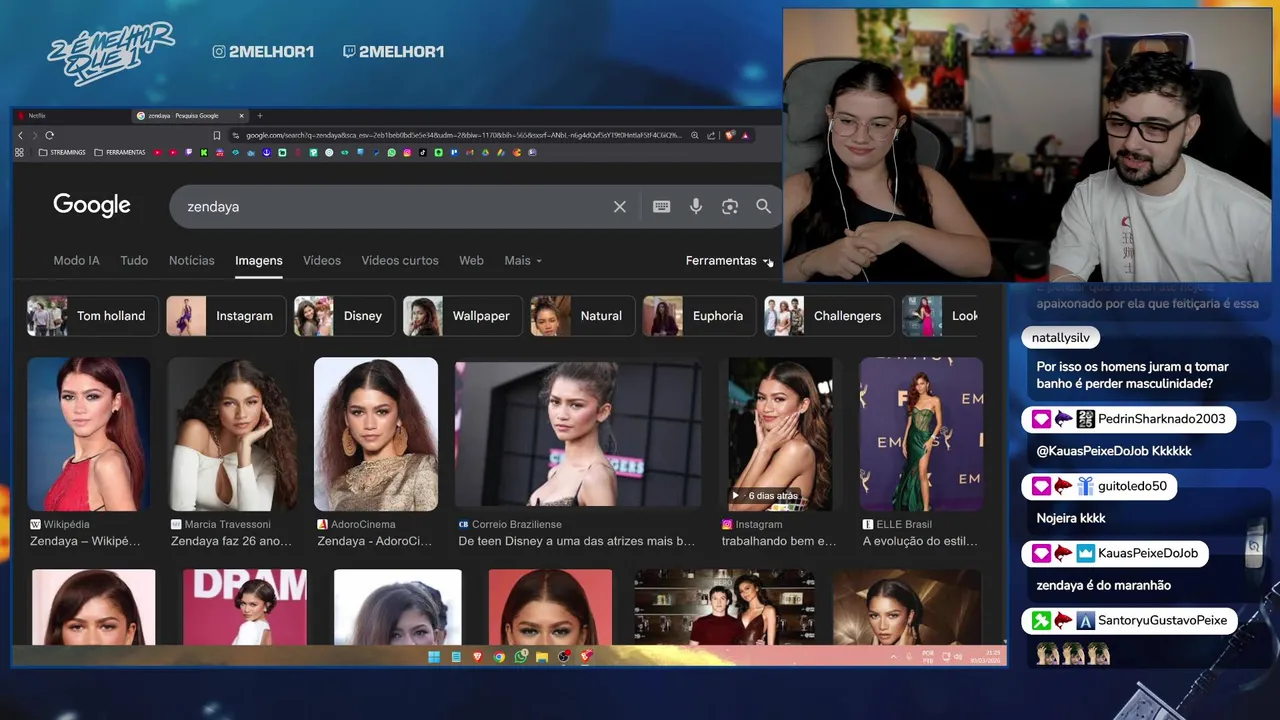Filter images by the Euphoria chip

(699, 316)
